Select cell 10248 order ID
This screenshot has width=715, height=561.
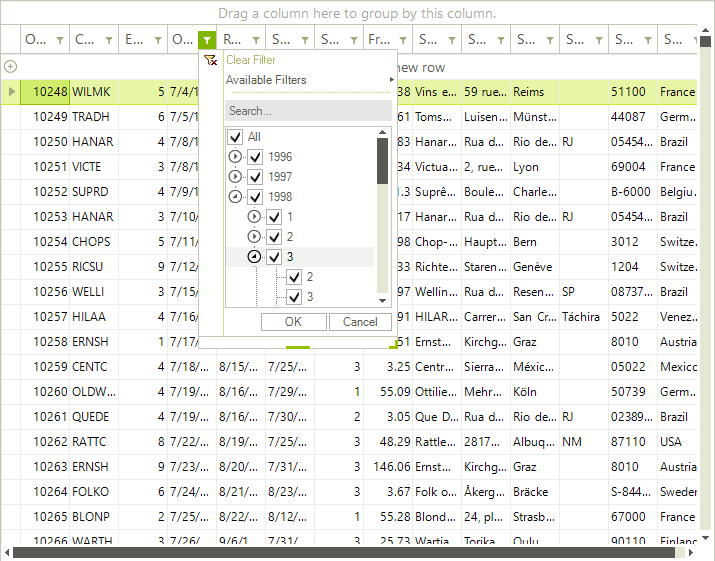tap(45, 92)
